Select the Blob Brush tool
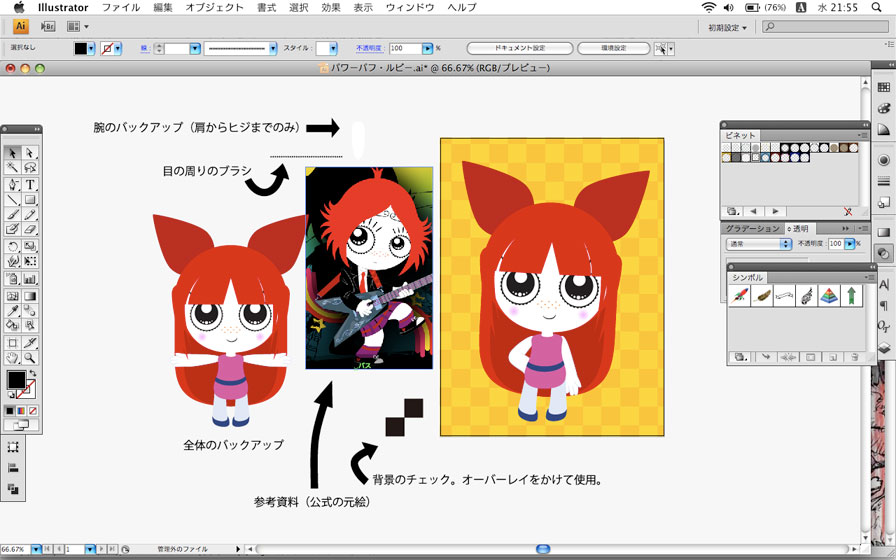 click(x=12, y=229)
